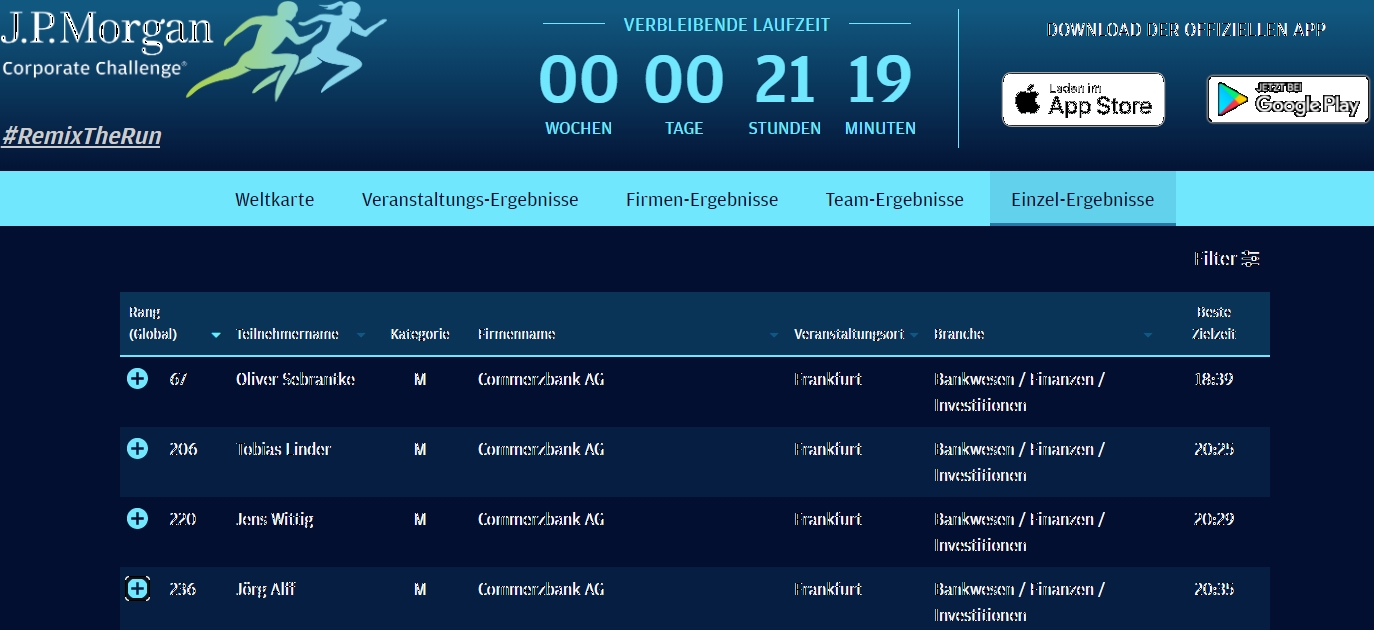The height and width of the screenshot is (630, 1374).
Task: Sort by the Branche column arrow
Action: tap(1148, 335)
